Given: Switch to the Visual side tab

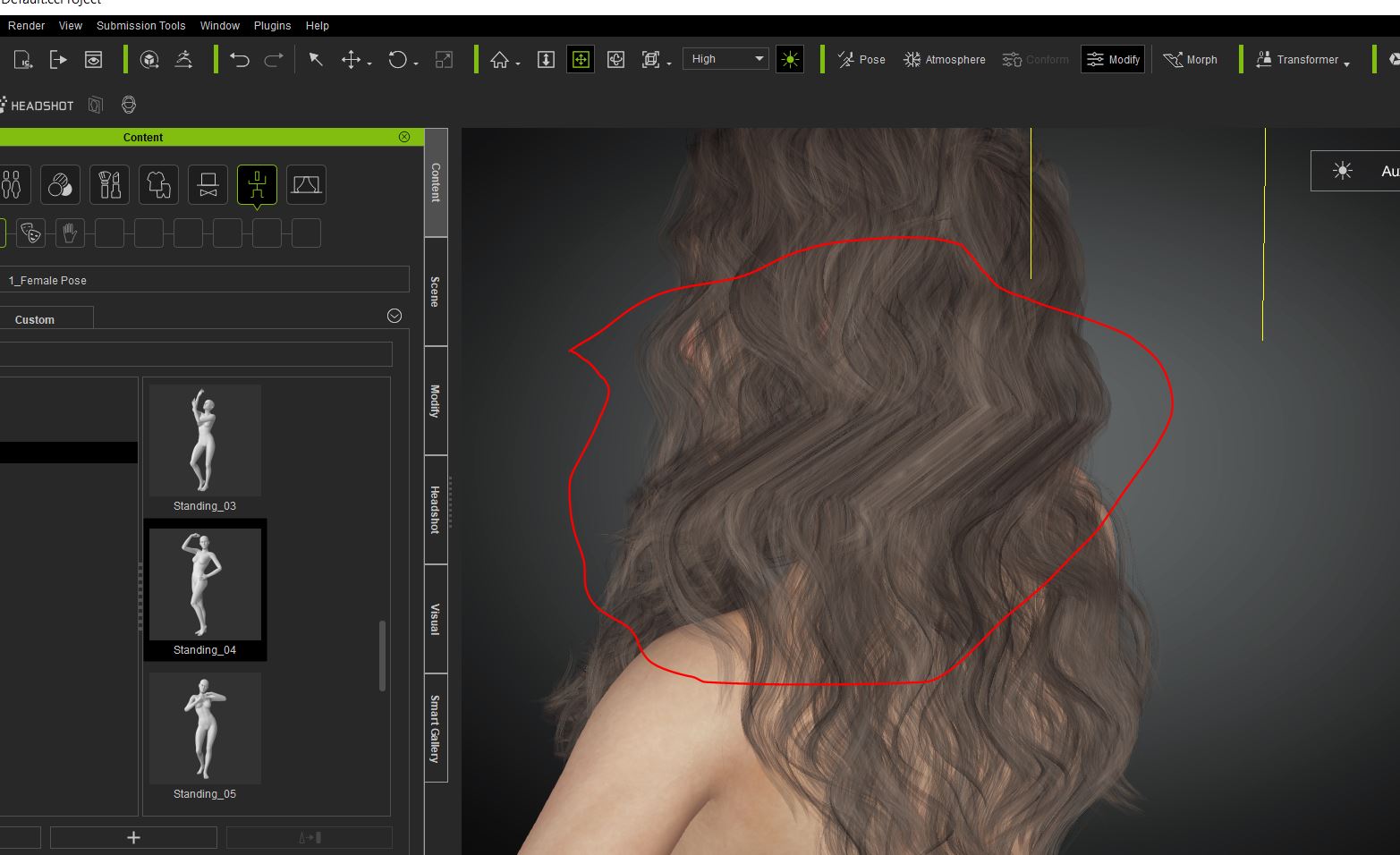Looking at the screenshot, I should (436, 619).
